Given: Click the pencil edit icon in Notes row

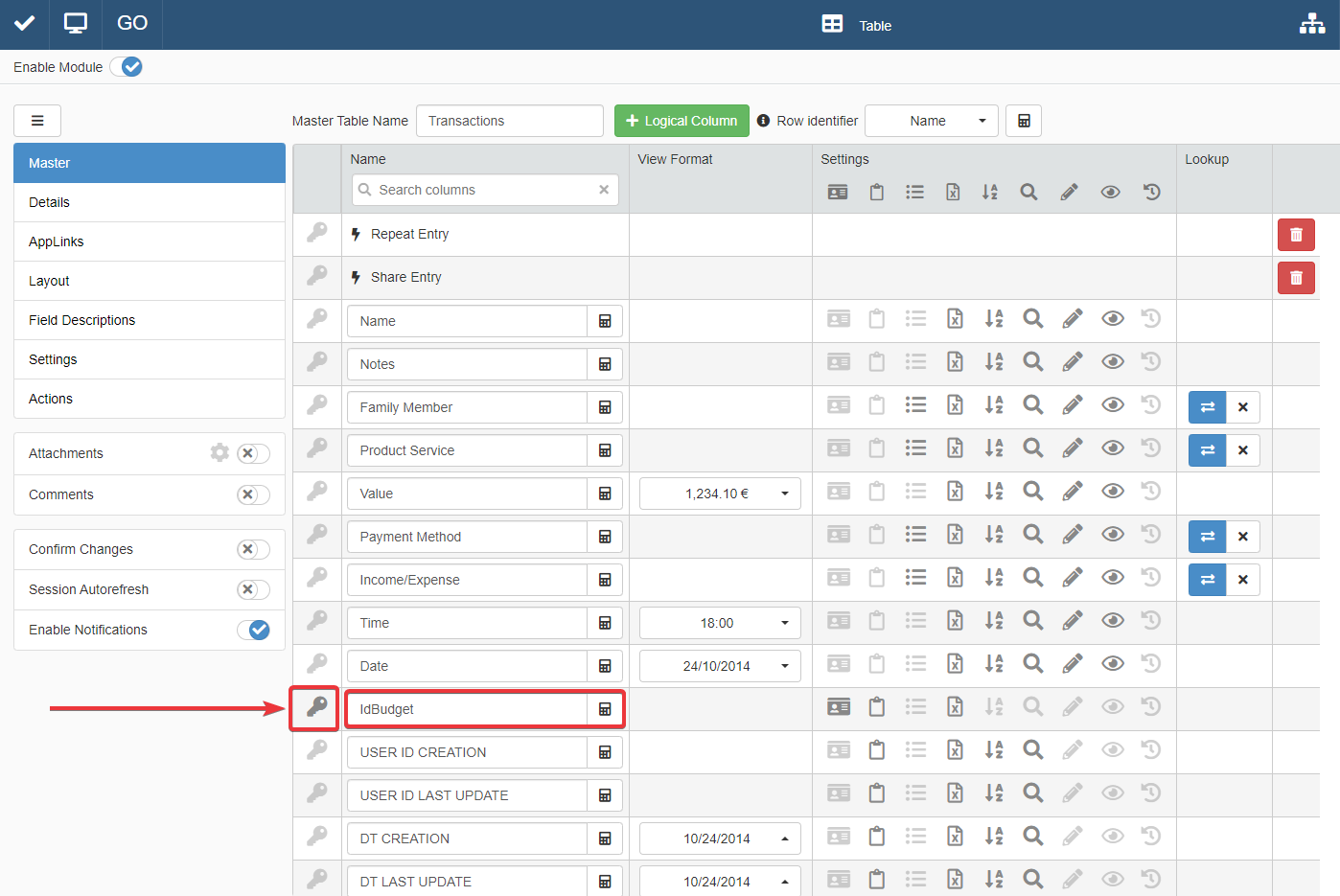Looking at the screenshot, I should (1072, 362).
